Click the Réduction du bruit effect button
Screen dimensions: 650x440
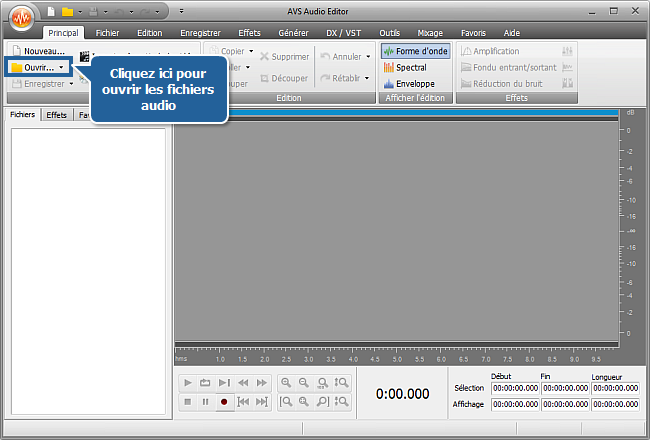click(502, 84)
